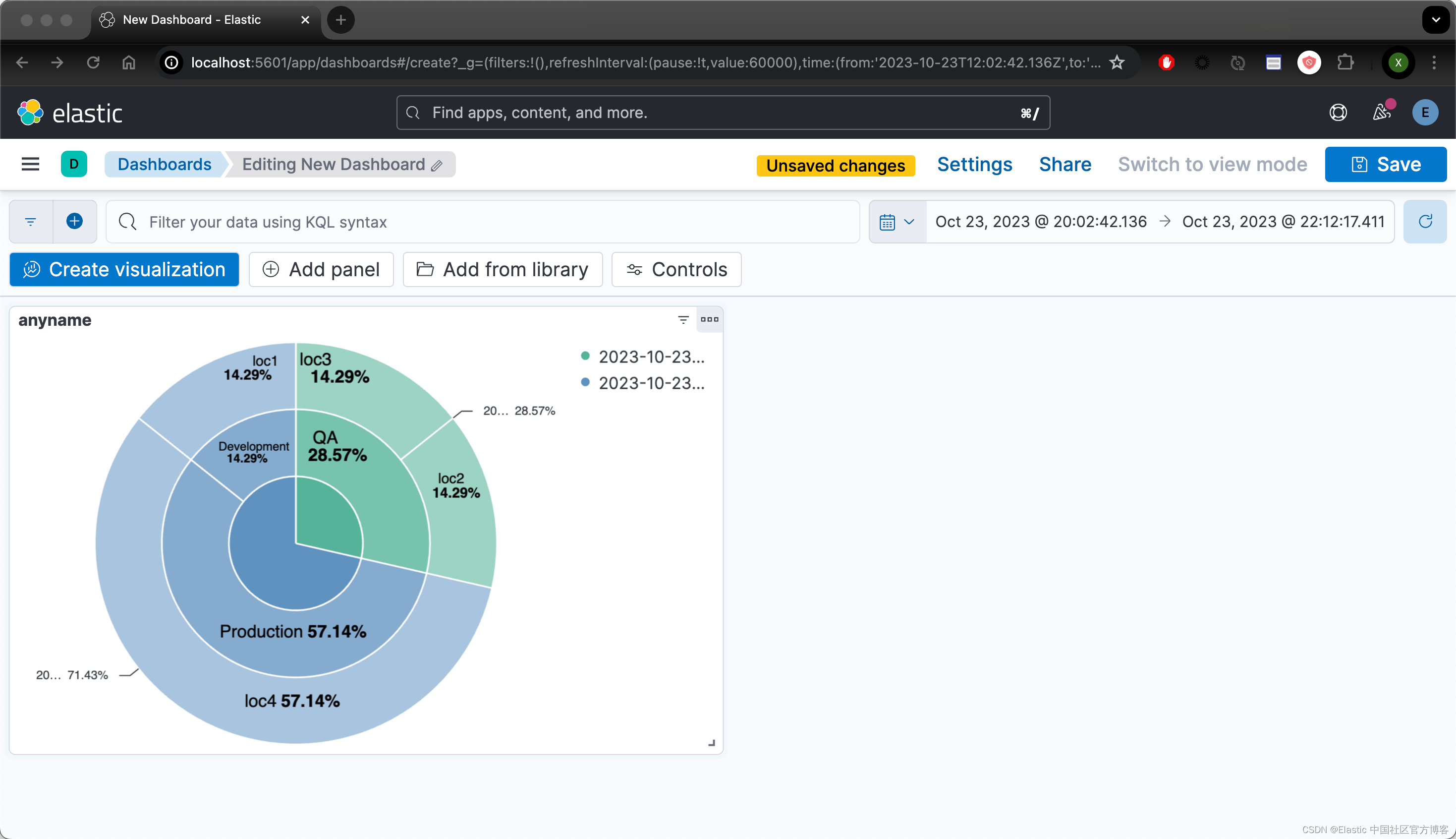The height and width of the screenshot is (839, 1456).
Task: Open the Add panel menu
Action: coord(321,269)
